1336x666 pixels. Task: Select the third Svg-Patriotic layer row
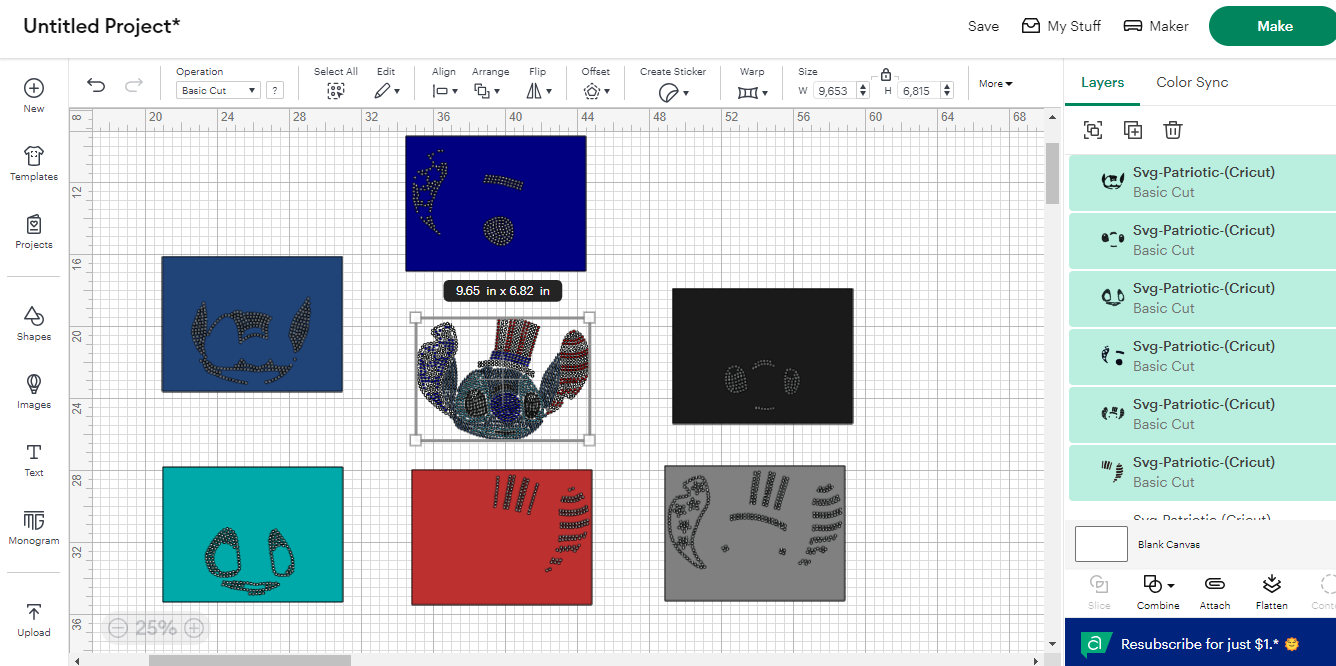(1202, 298)
